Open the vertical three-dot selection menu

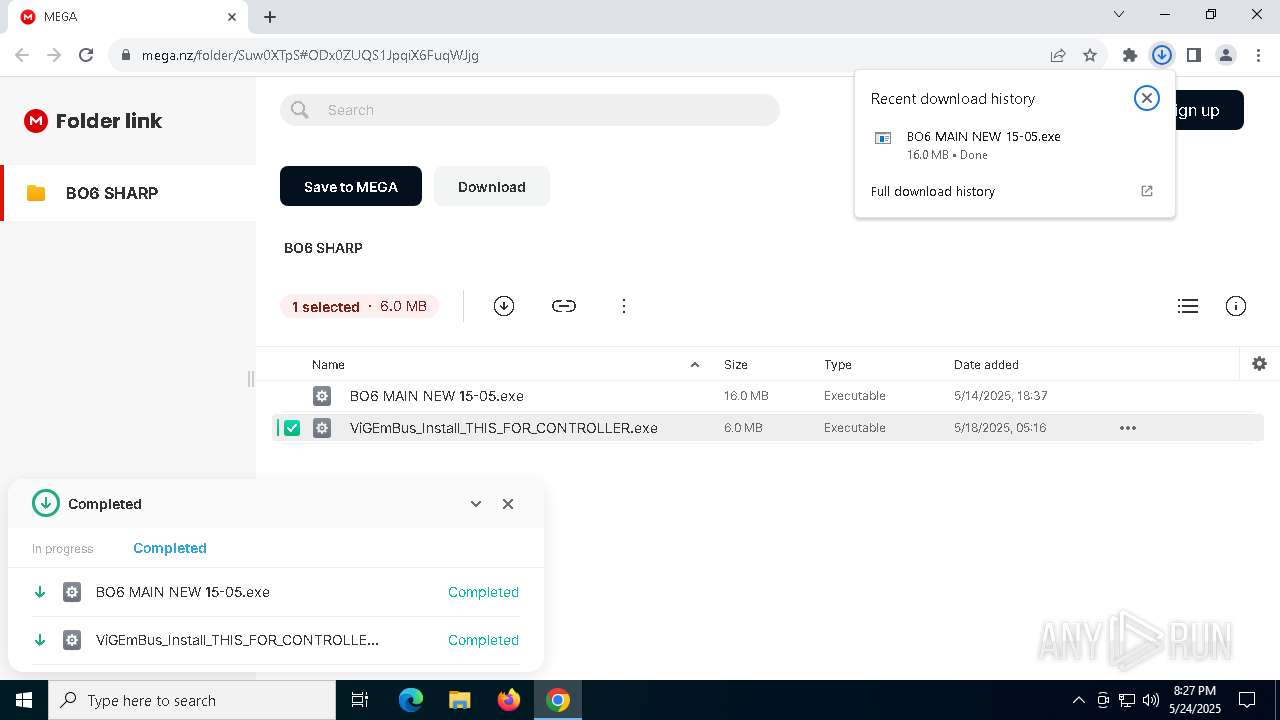point(624,306)
